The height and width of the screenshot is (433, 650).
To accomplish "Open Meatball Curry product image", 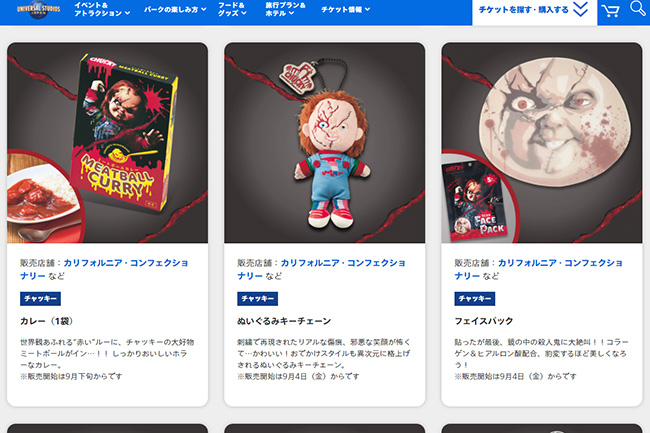I will 107,143.
